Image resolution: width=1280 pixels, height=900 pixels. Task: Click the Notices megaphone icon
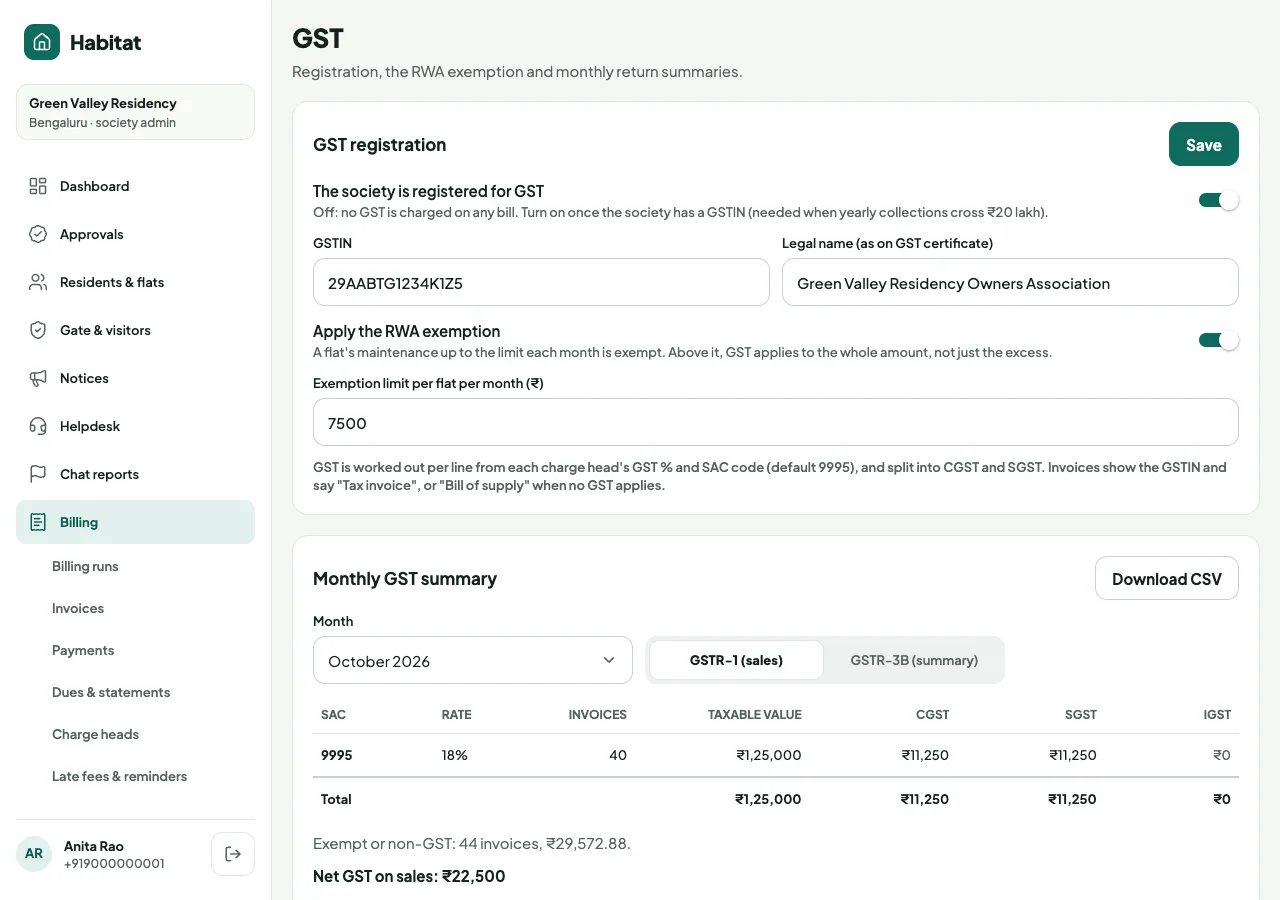tap(38, 378)
